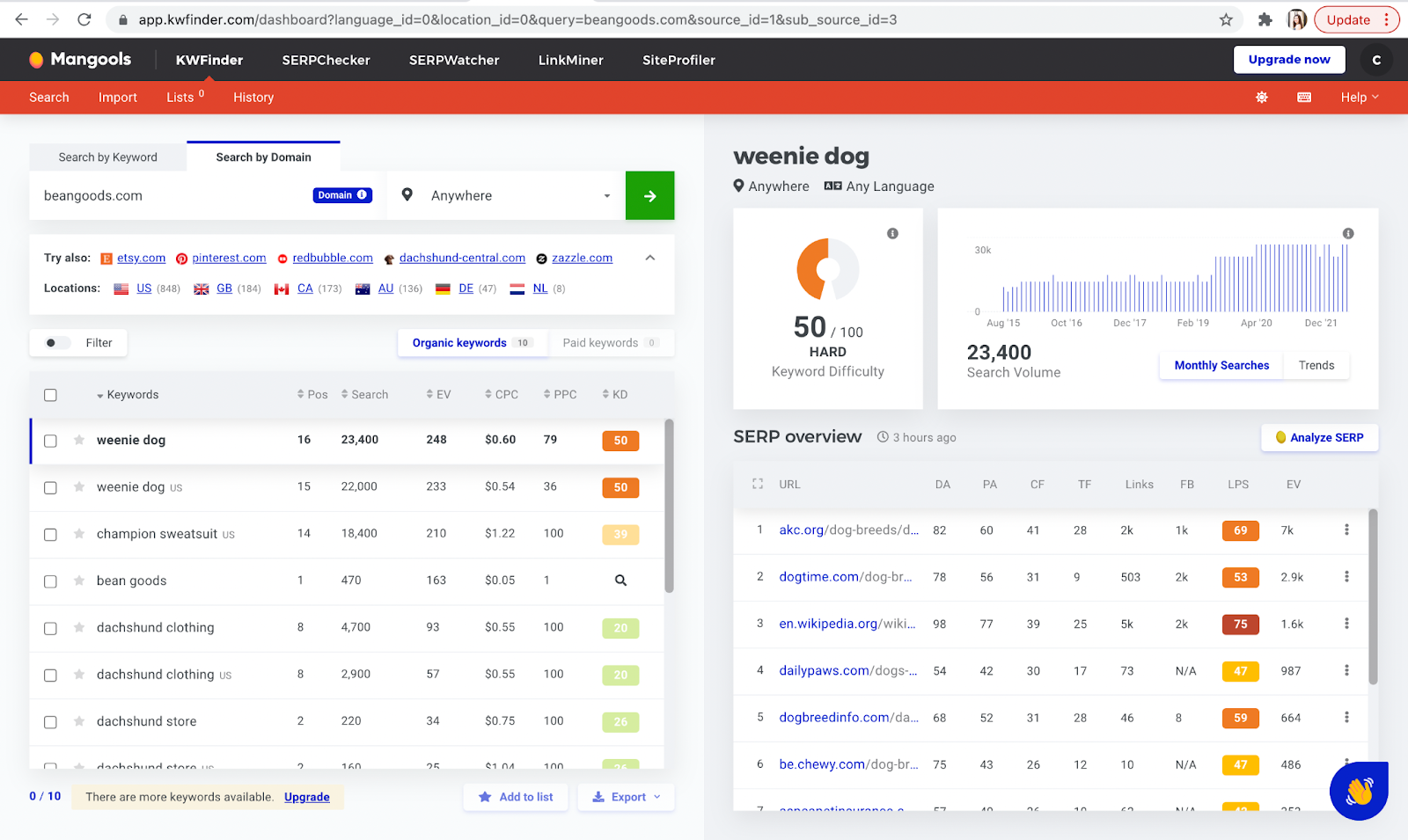Click the Domain info badge in search field
1408x840 pixels.
pyautogui.click(x=342, y=195)
